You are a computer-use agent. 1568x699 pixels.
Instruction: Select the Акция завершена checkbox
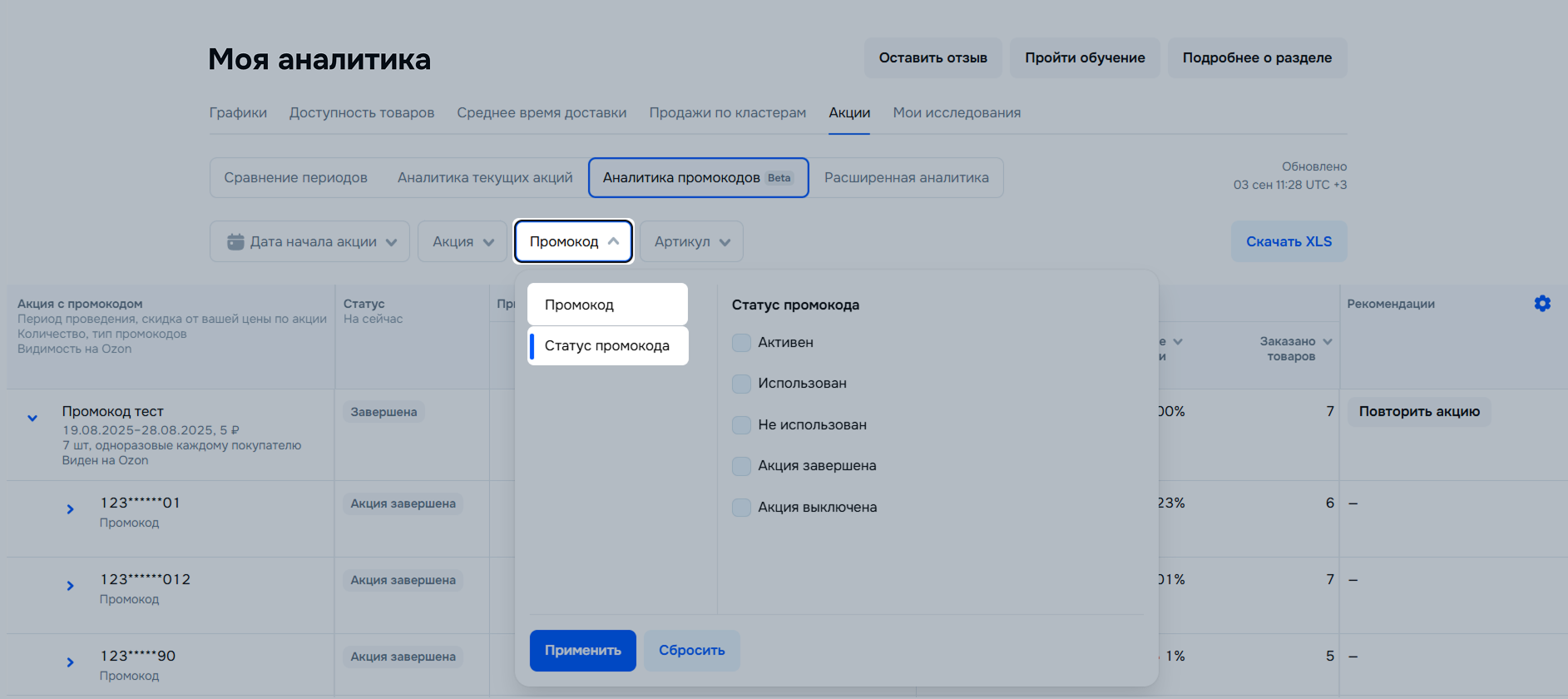pos(741,466)
